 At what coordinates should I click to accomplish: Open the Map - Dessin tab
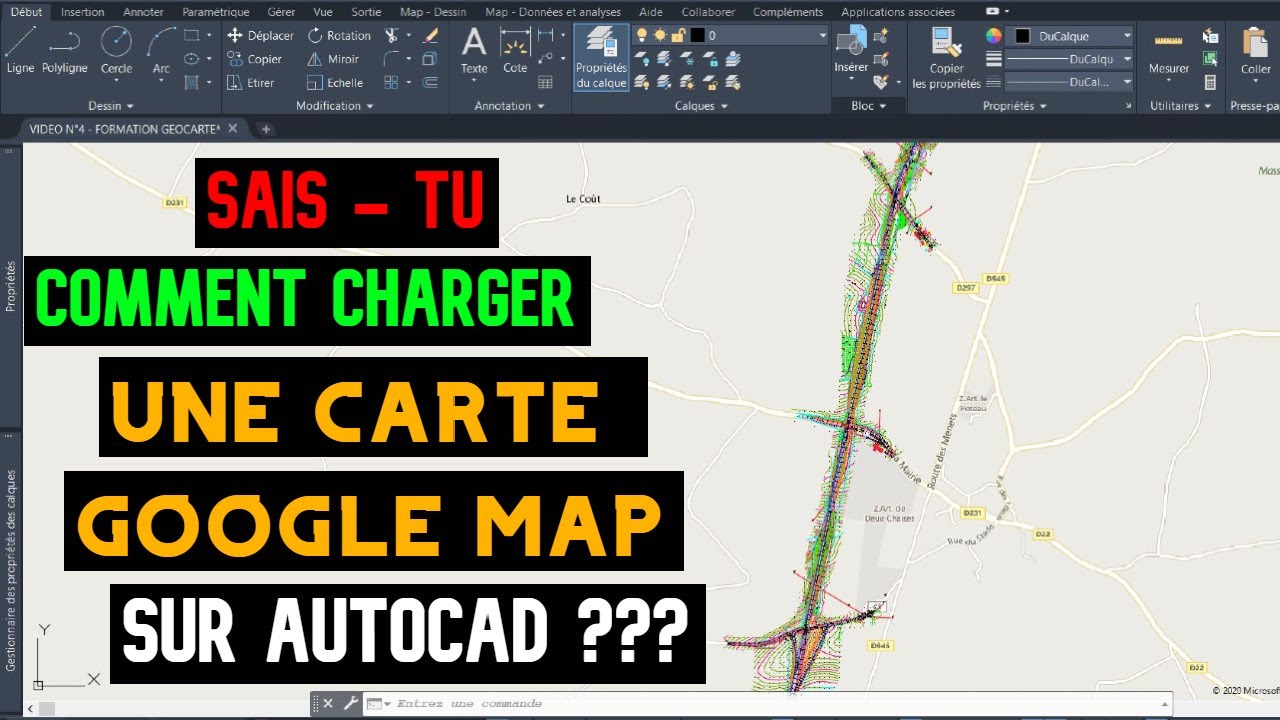(x=433, y=12)
